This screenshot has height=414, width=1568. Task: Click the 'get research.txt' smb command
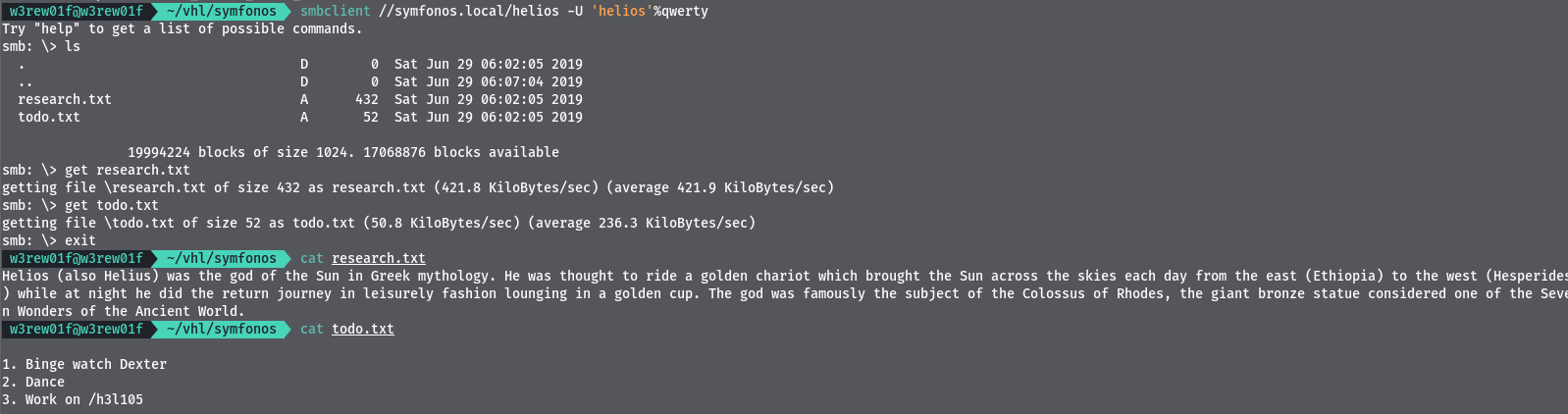point(128,170)
